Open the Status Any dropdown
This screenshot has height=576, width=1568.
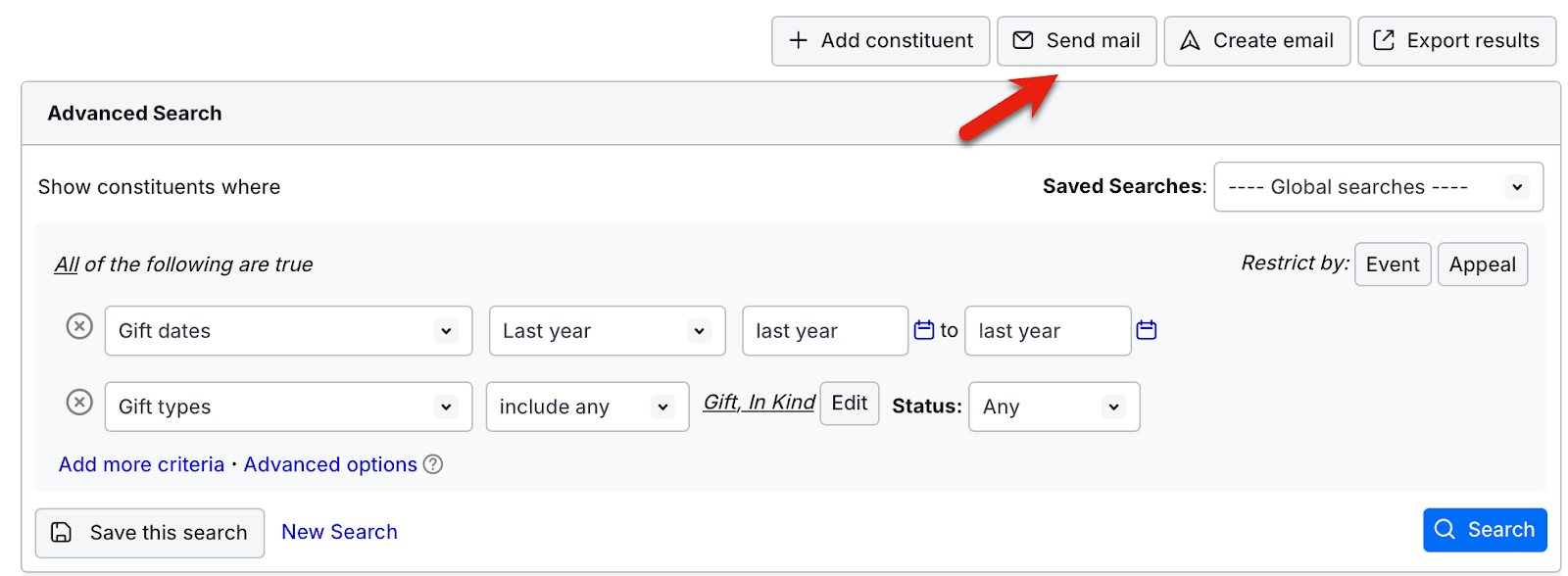(1053, 407)
